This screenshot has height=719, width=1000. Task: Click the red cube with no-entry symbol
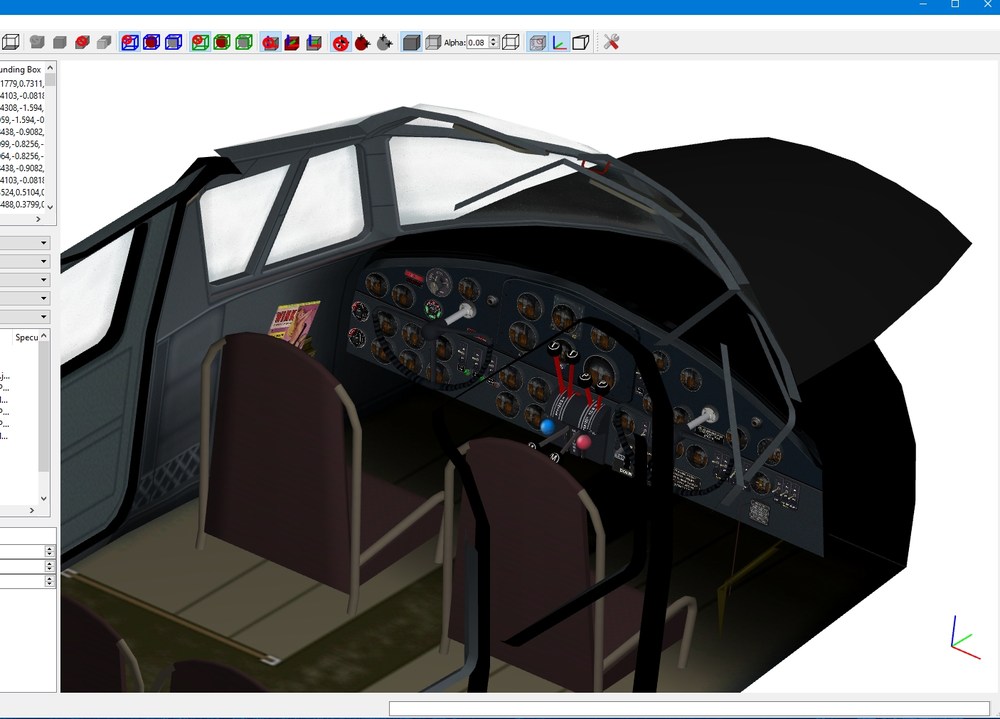click(x=82, y=43)
